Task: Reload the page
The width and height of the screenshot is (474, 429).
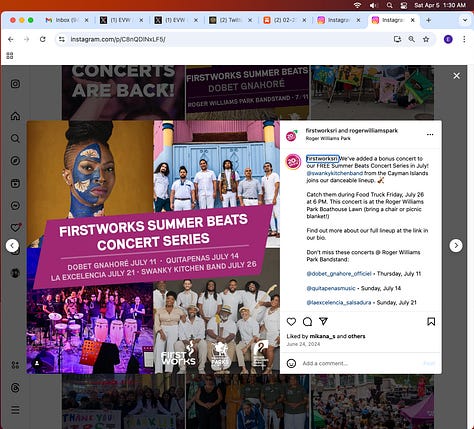Action: coord(43,39)
